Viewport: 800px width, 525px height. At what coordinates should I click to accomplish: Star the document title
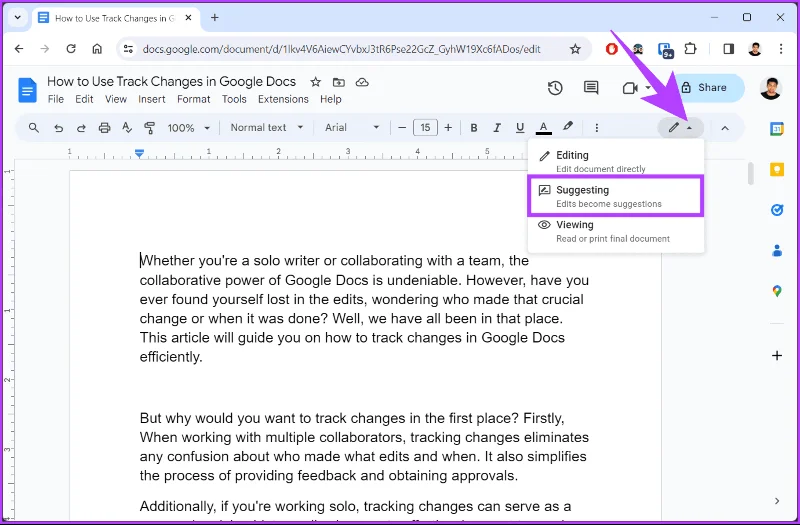point(316,82)
